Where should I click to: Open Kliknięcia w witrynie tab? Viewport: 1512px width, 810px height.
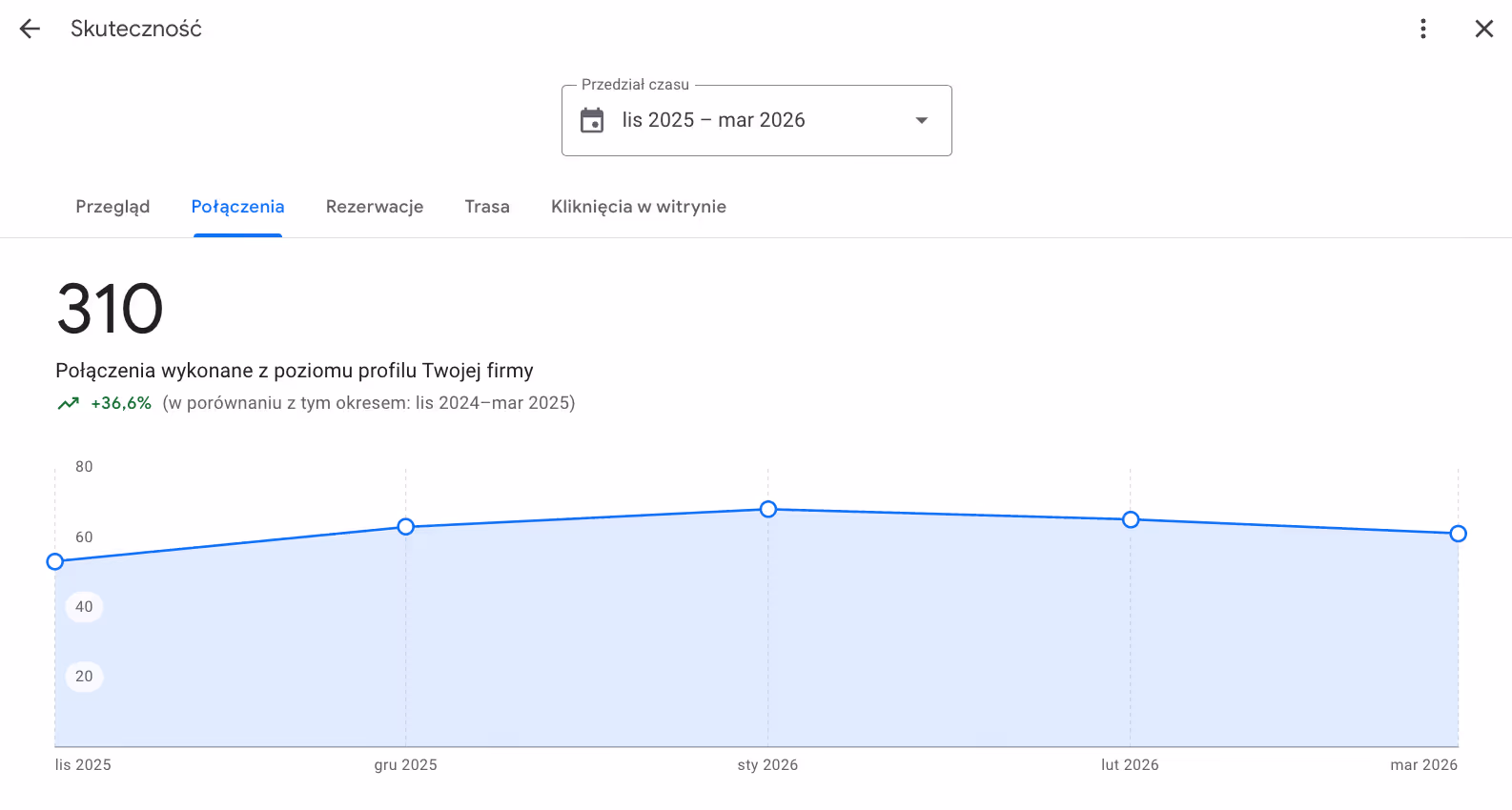(x=639, y=207)
